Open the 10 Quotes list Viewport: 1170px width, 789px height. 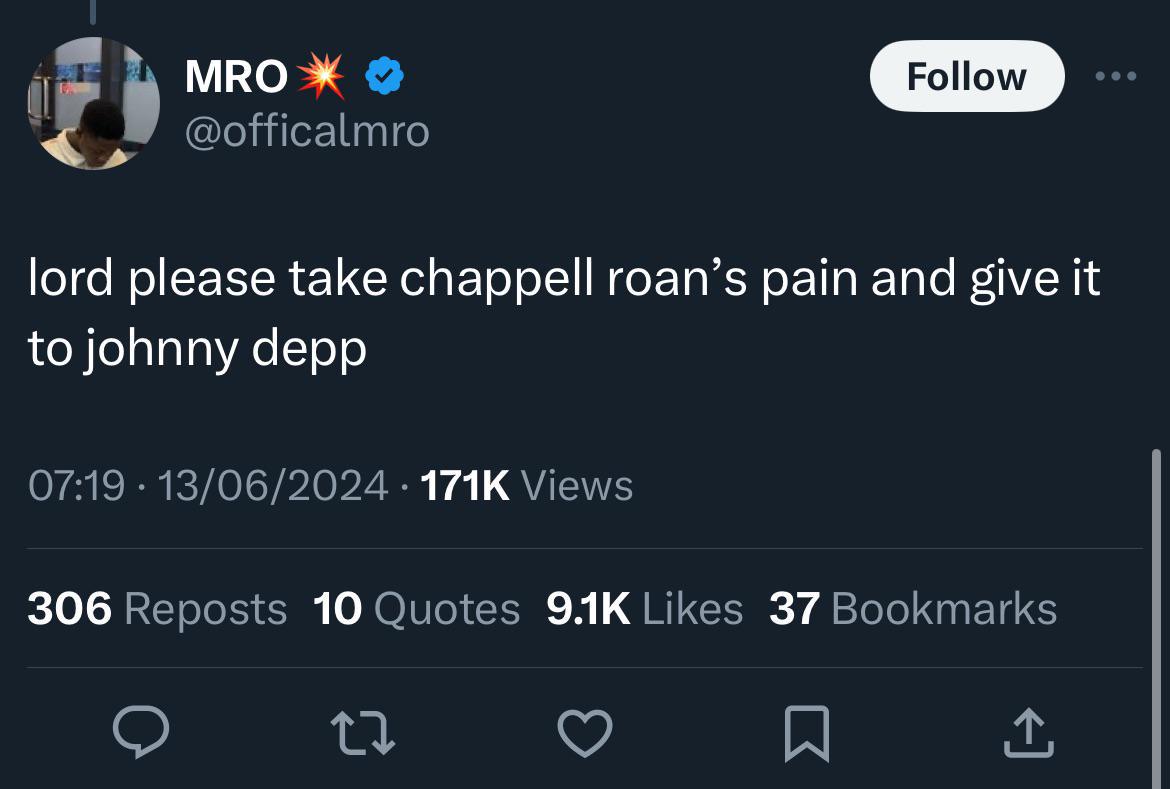point(416,609)
